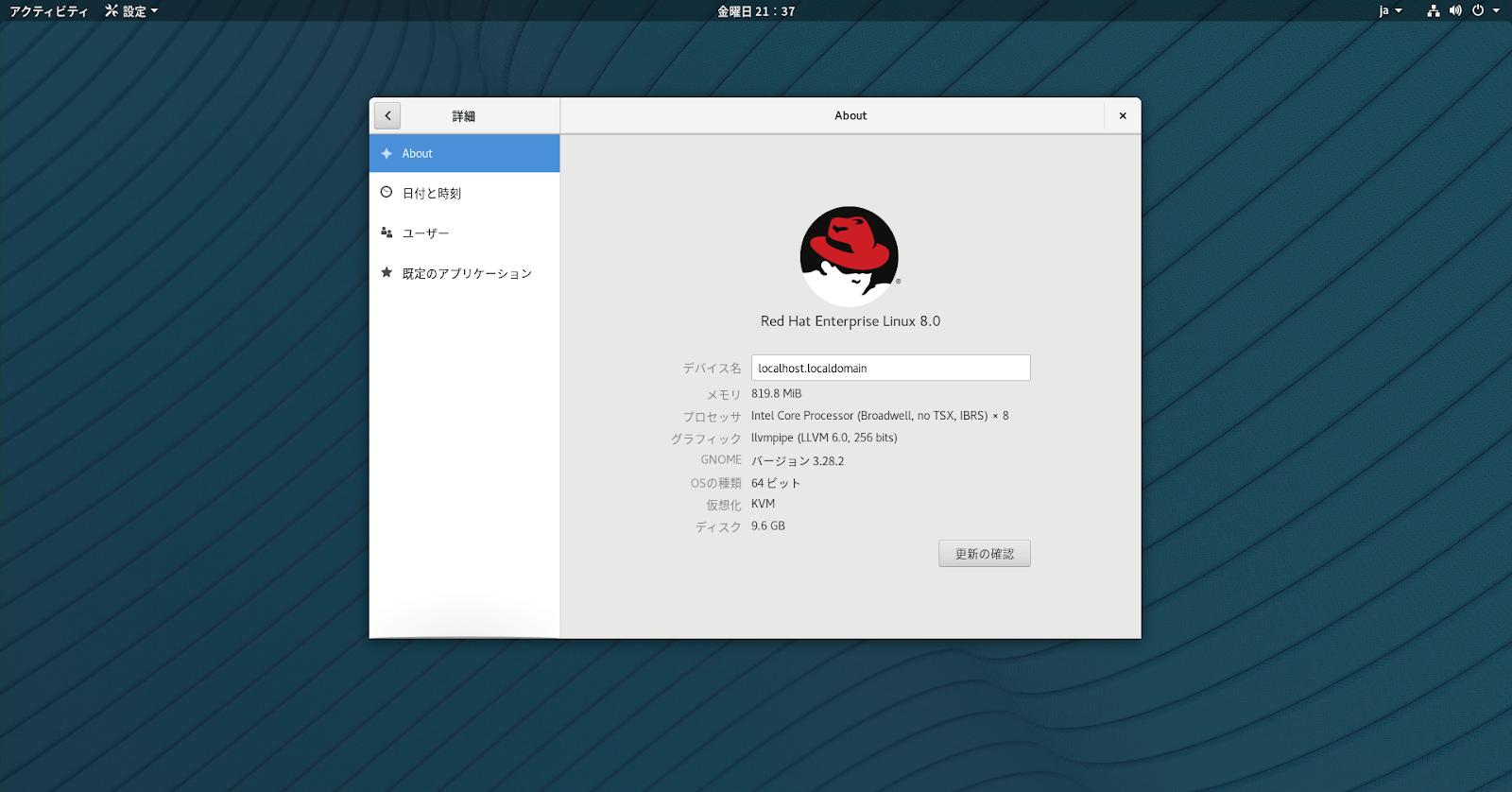Click the About sparkle icon in sidebar

[387, 153]
